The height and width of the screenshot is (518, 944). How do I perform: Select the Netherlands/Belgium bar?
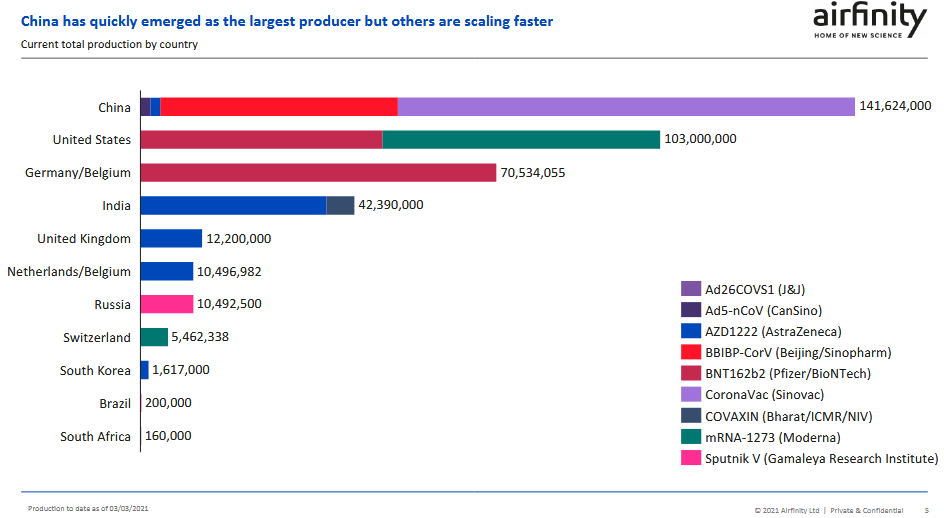167,271
